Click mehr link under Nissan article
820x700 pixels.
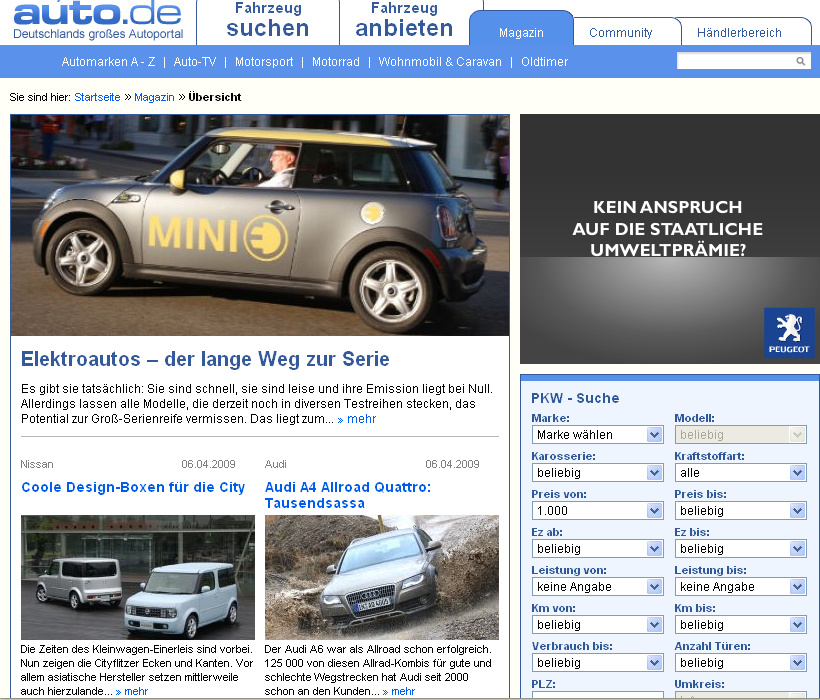(132, 691)
